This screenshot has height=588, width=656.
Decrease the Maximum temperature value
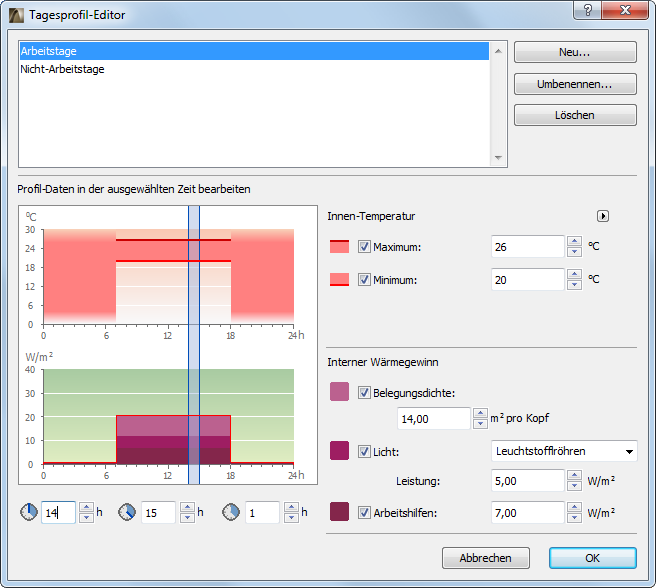[x=574, y=252]
